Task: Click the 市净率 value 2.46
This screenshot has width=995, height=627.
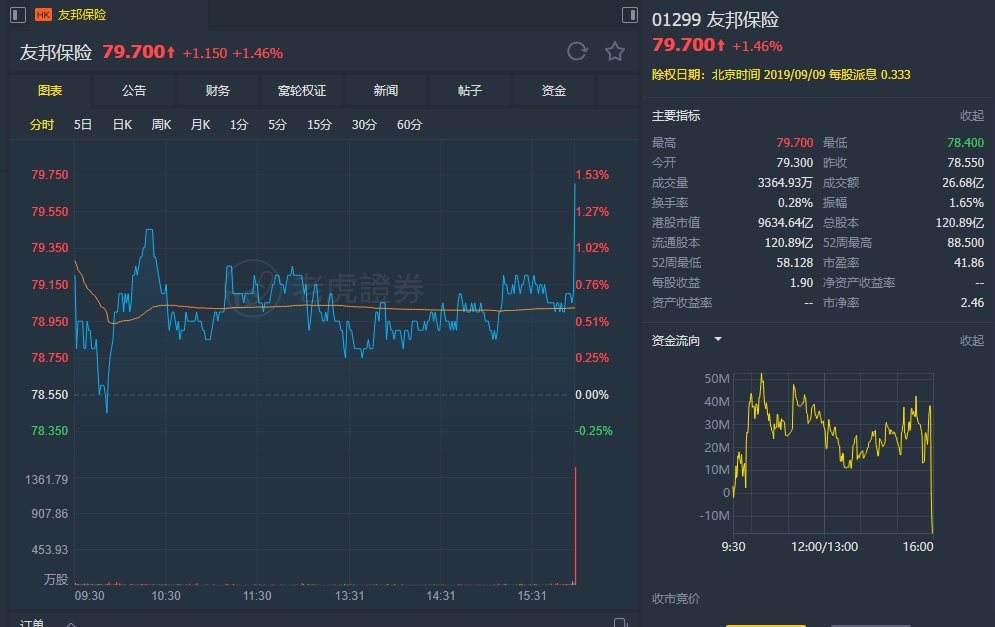Action: click(972, 303)
